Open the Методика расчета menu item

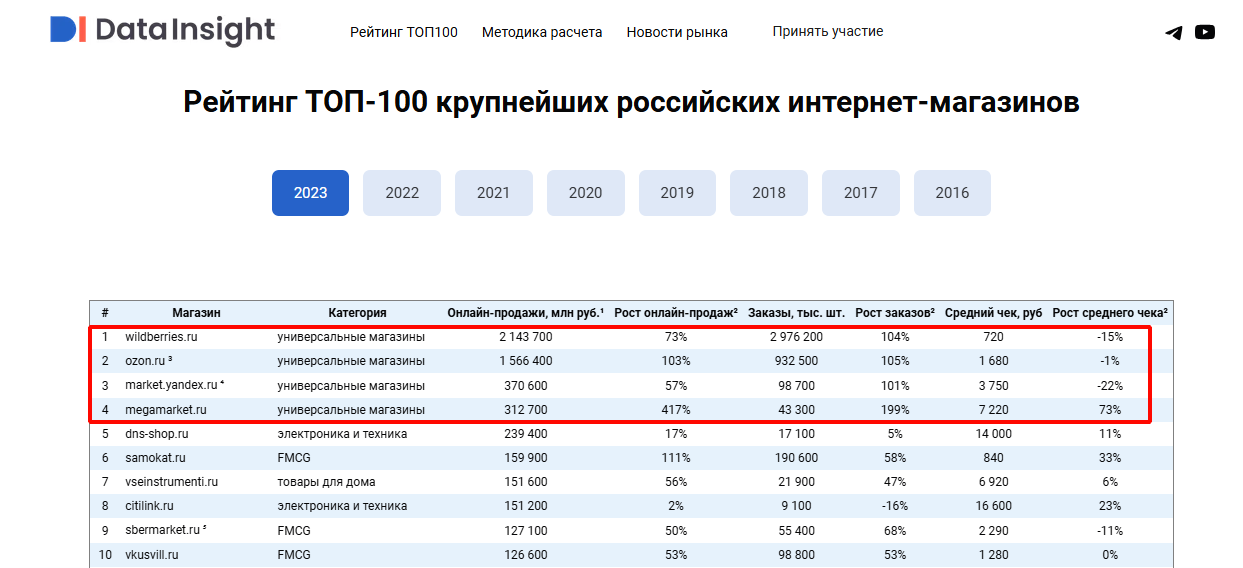tap(542, 32)
